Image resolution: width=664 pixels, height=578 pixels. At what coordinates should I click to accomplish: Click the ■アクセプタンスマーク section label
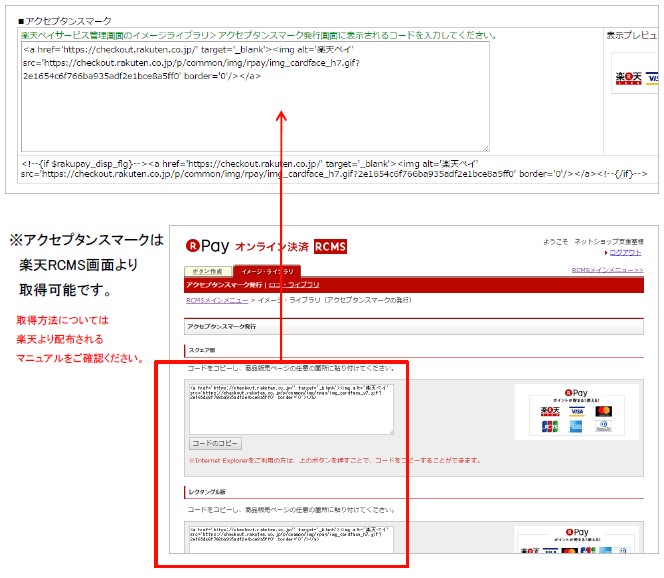pos(65,21)
